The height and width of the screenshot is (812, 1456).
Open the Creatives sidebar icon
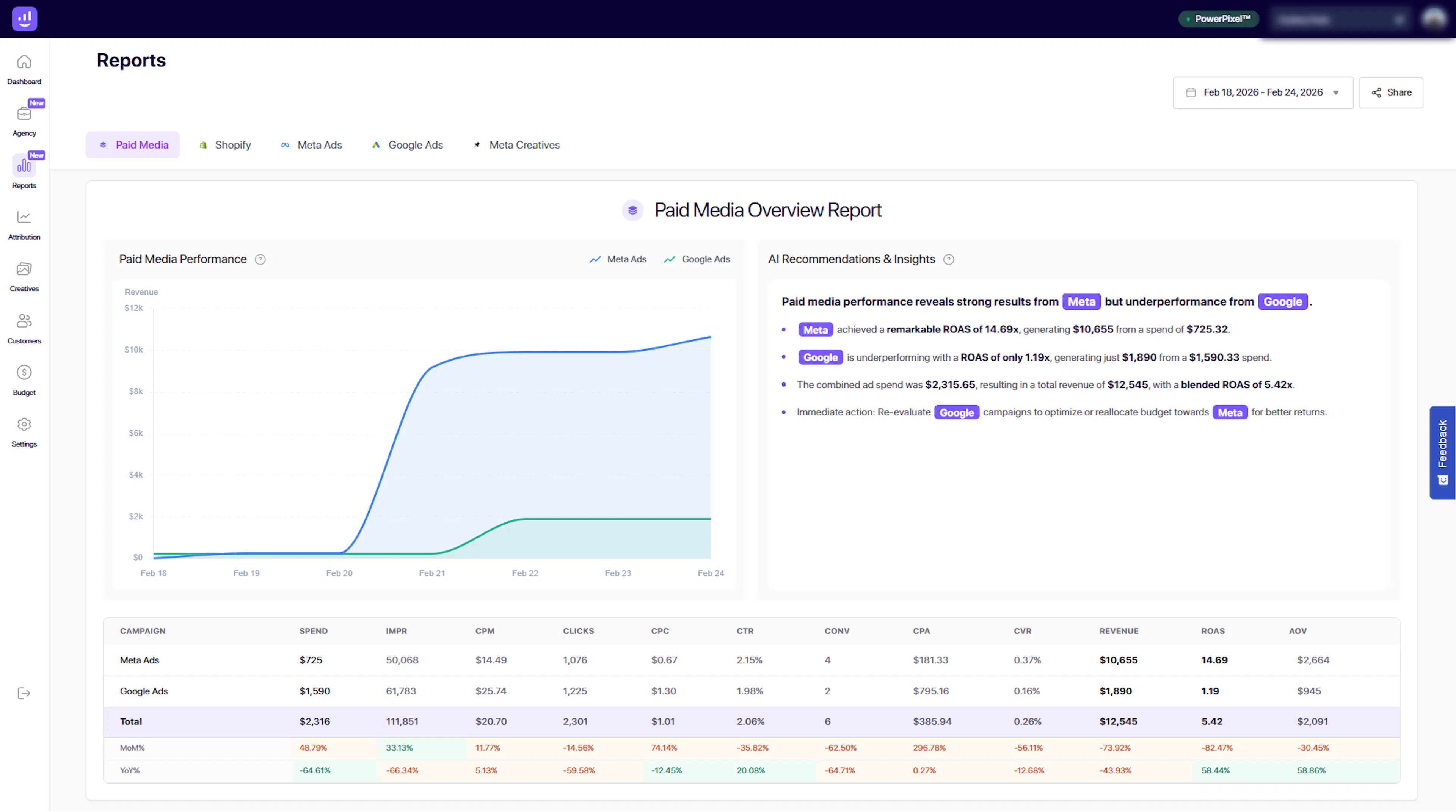coord(24,269)
